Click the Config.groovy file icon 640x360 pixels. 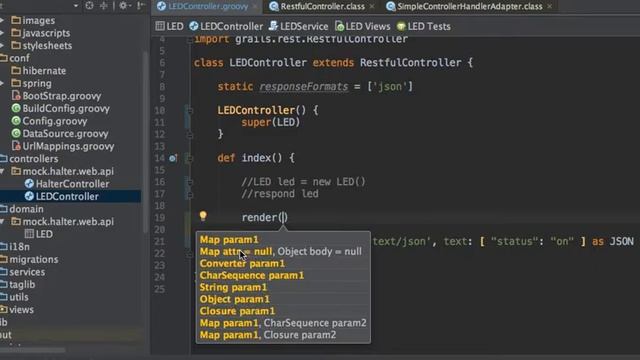click(x=16, y=121)
